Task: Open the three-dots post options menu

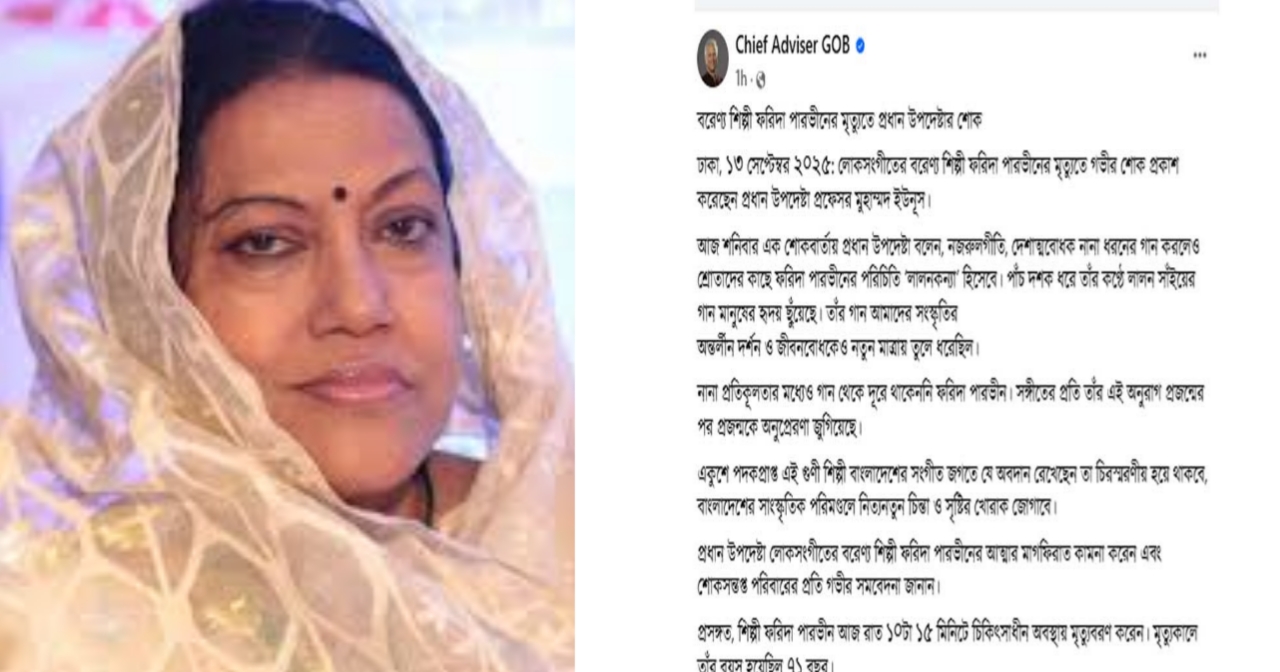Action: tap(1199, 56)
